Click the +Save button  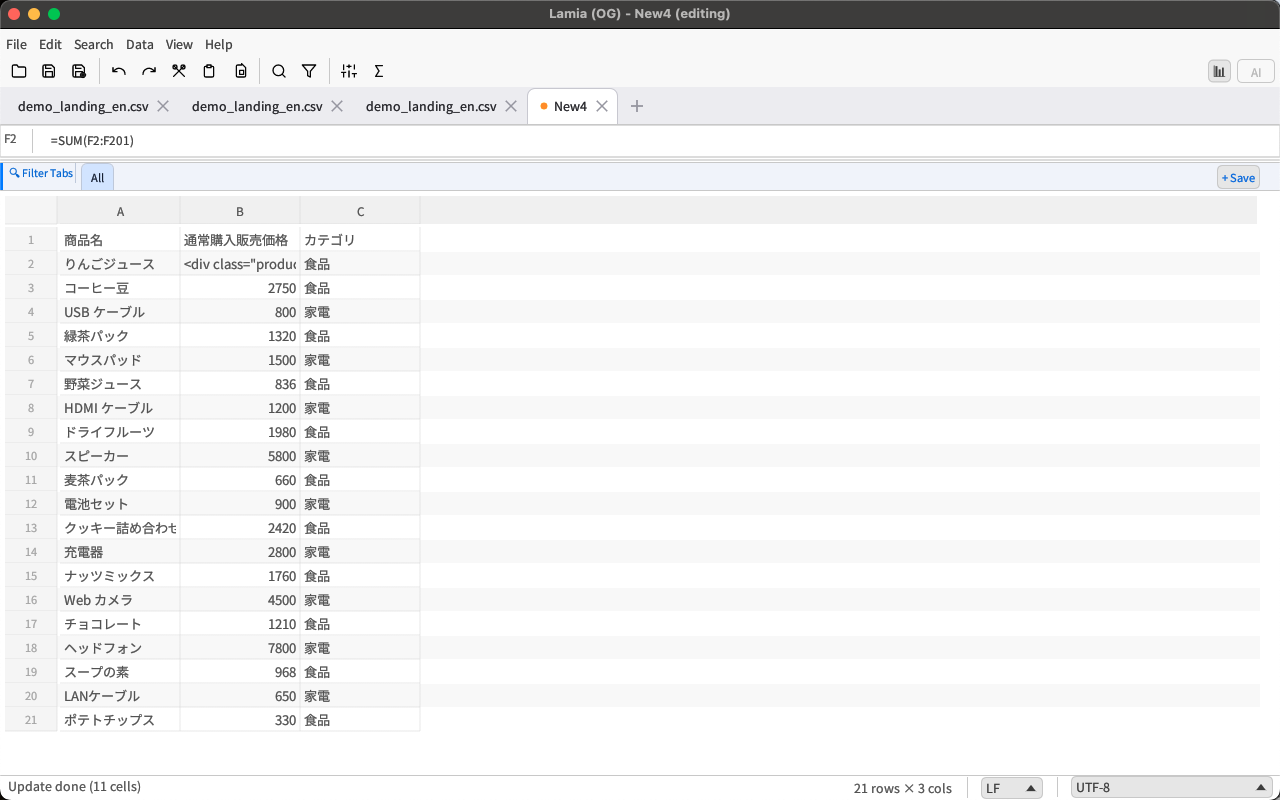[x=1238, y=178]
